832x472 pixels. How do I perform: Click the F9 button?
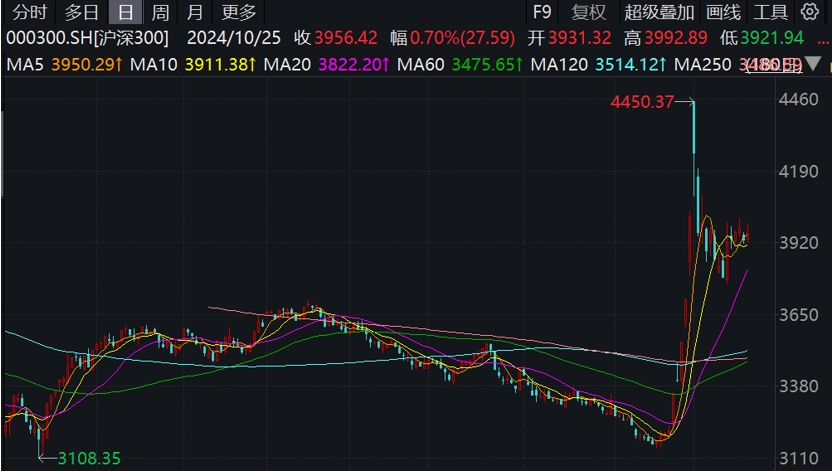tap(542, 12)
